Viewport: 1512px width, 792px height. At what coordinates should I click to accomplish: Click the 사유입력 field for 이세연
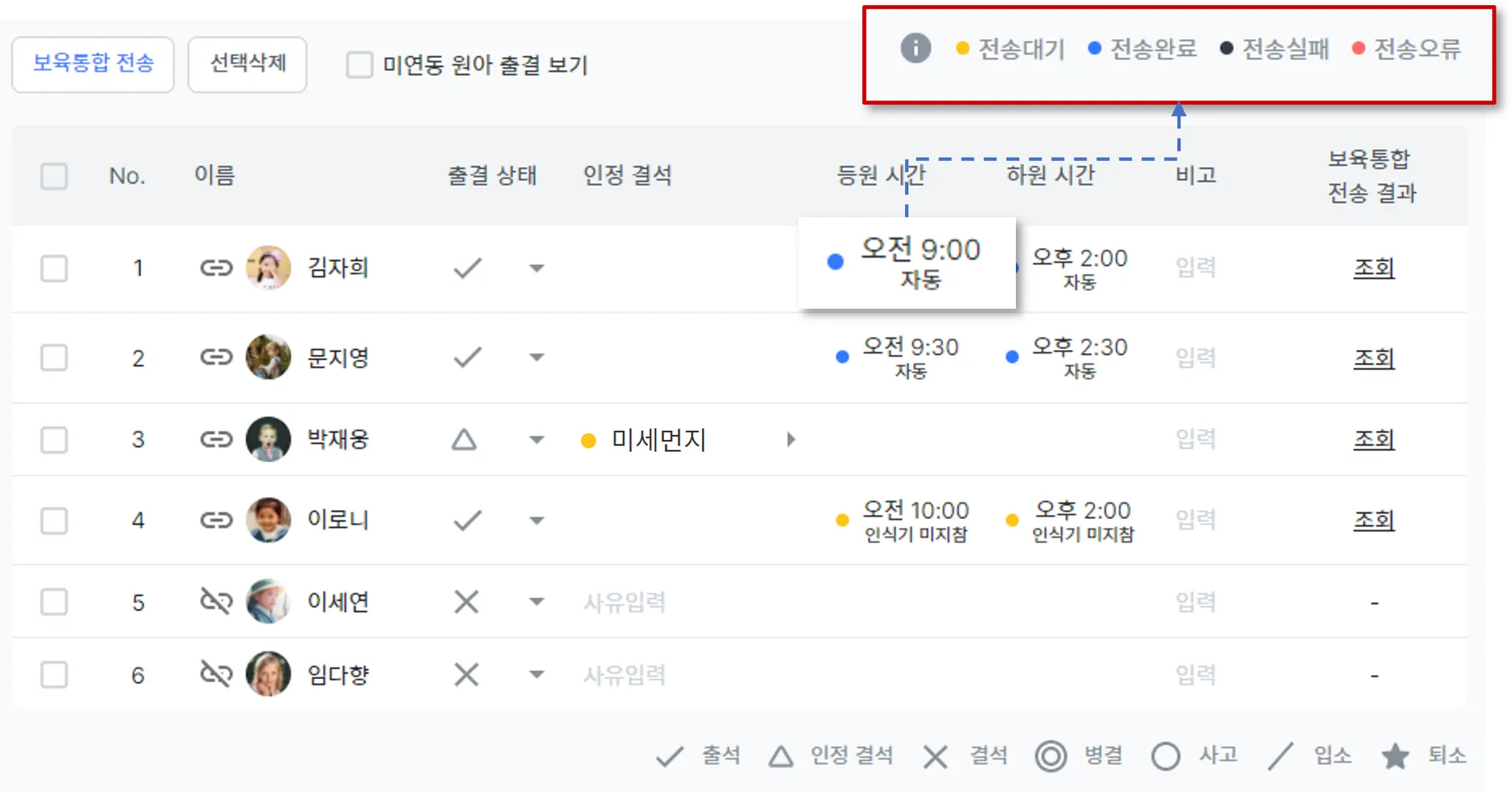625,602
